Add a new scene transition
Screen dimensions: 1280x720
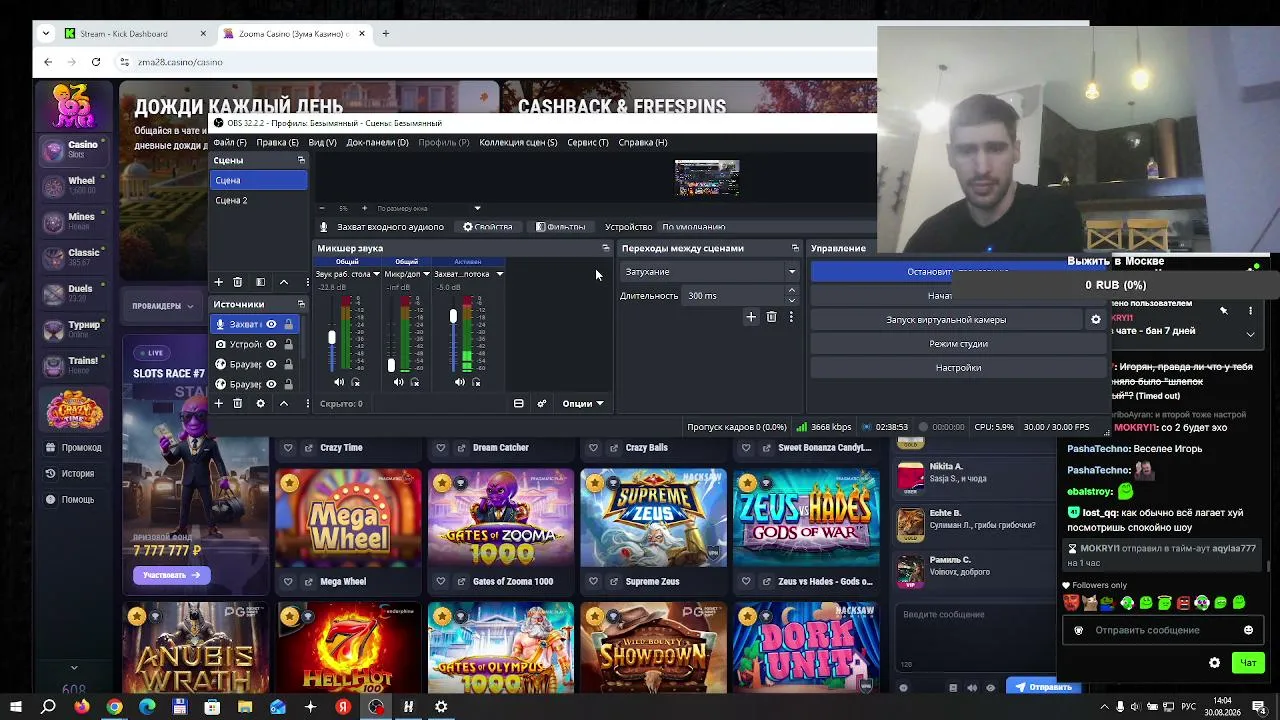point(751,317)
